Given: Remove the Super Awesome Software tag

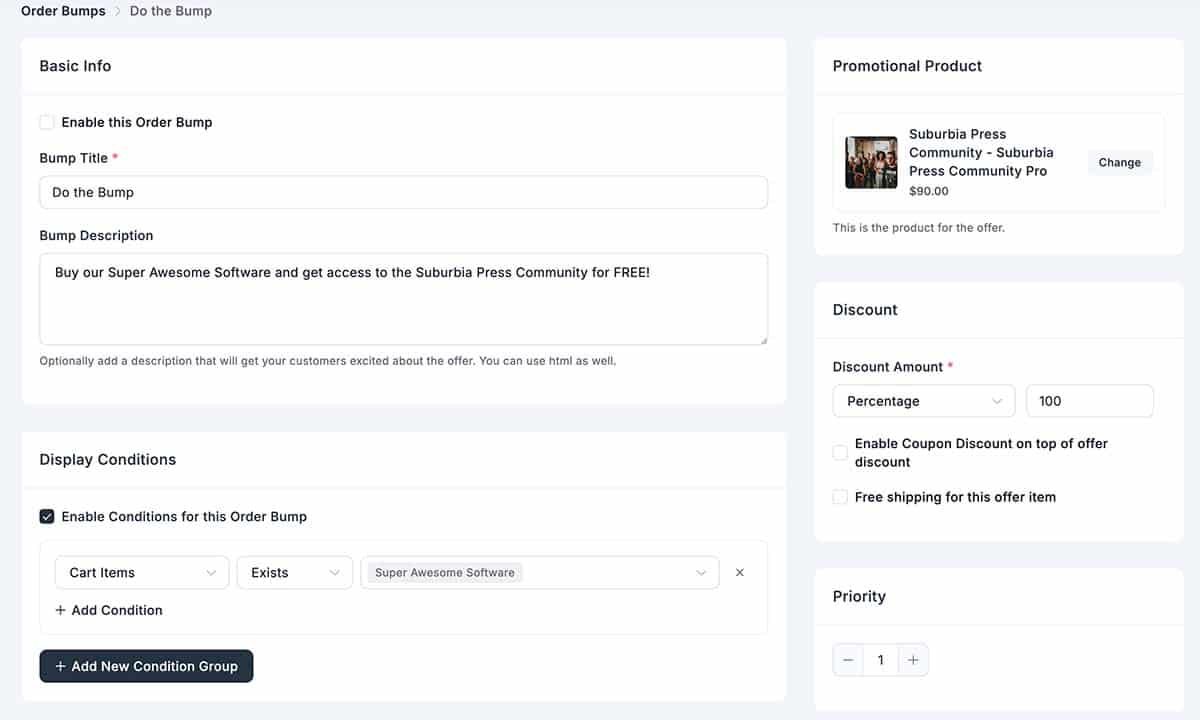Looking at the screenshot, I should pyautogui.click(x=445, y=573).
